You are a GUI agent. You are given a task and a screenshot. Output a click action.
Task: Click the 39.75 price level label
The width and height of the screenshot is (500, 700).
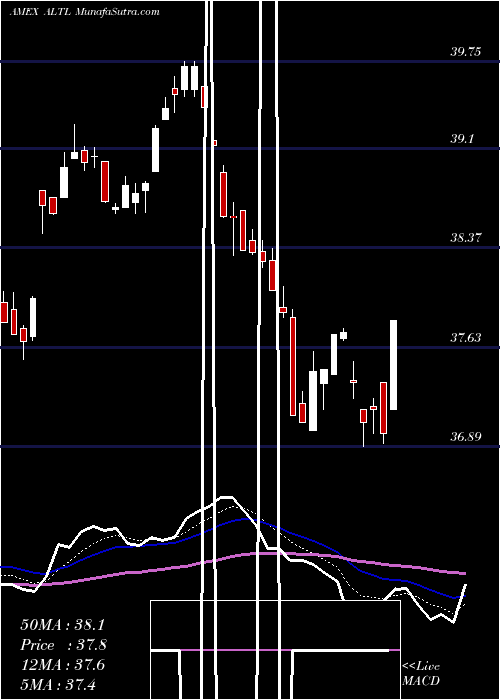[466, 52]
